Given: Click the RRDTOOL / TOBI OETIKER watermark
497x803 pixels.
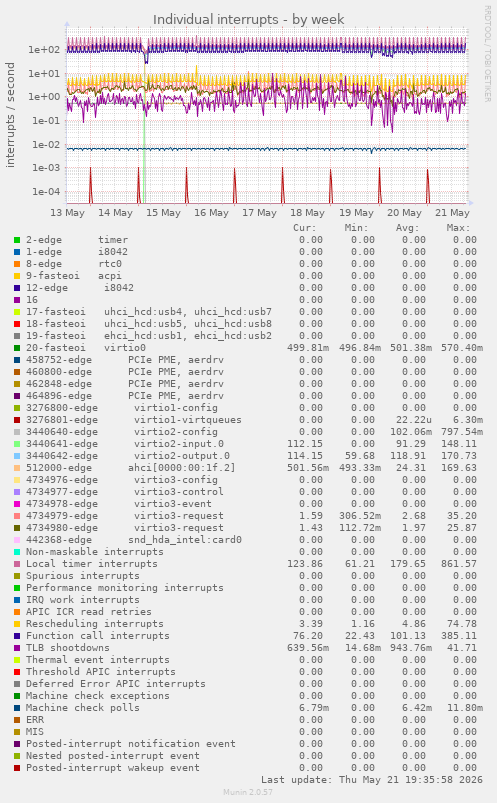Looking at the screenshot, I should 487,54.
